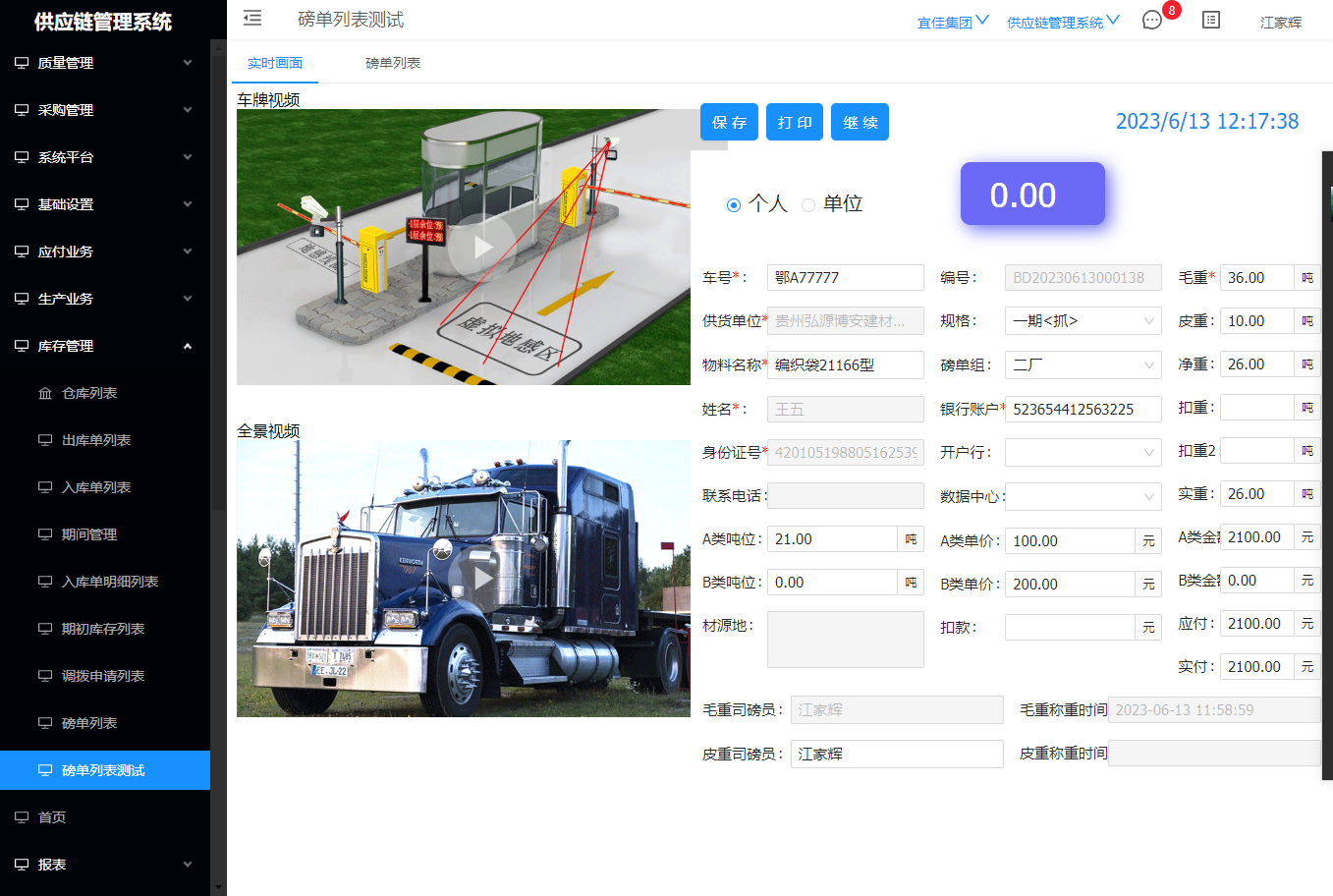Switch to the 磅单列表 tab
The width and height of the screenshot is (1333, 896).
[393, 63]
